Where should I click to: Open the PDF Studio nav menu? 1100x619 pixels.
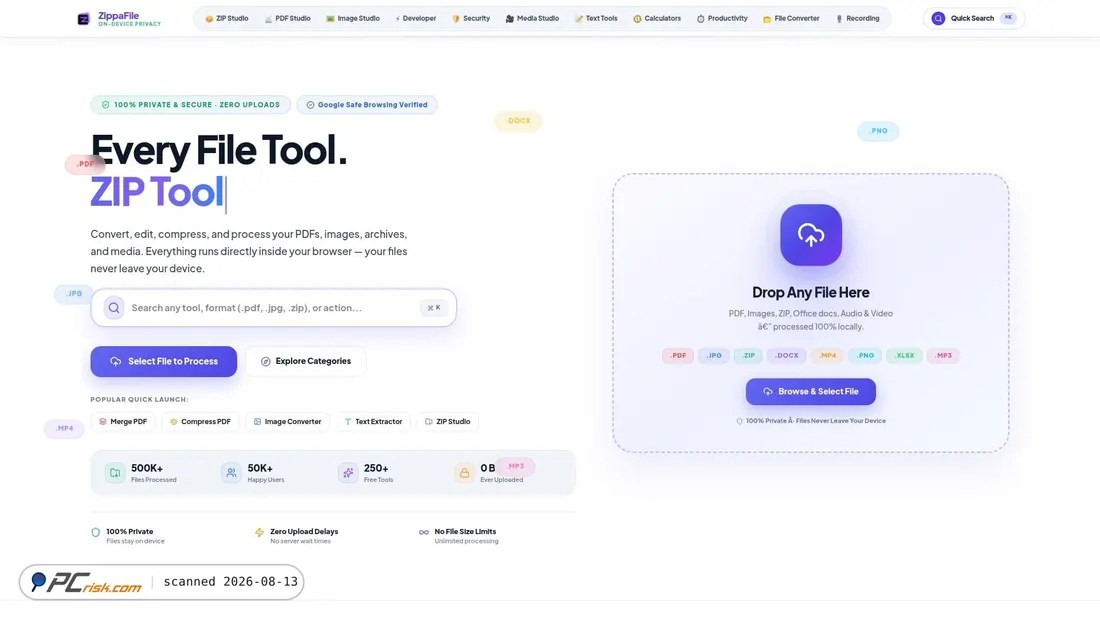288,18
